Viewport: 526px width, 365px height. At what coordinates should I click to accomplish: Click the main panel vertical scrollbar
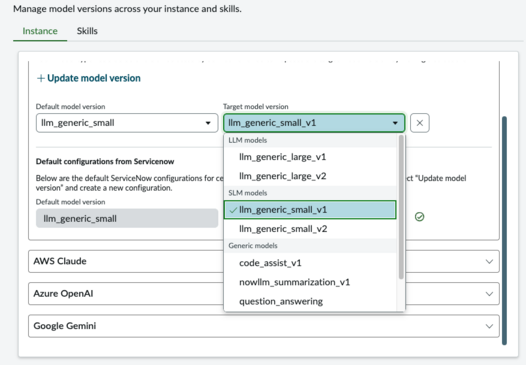point(504,230)
